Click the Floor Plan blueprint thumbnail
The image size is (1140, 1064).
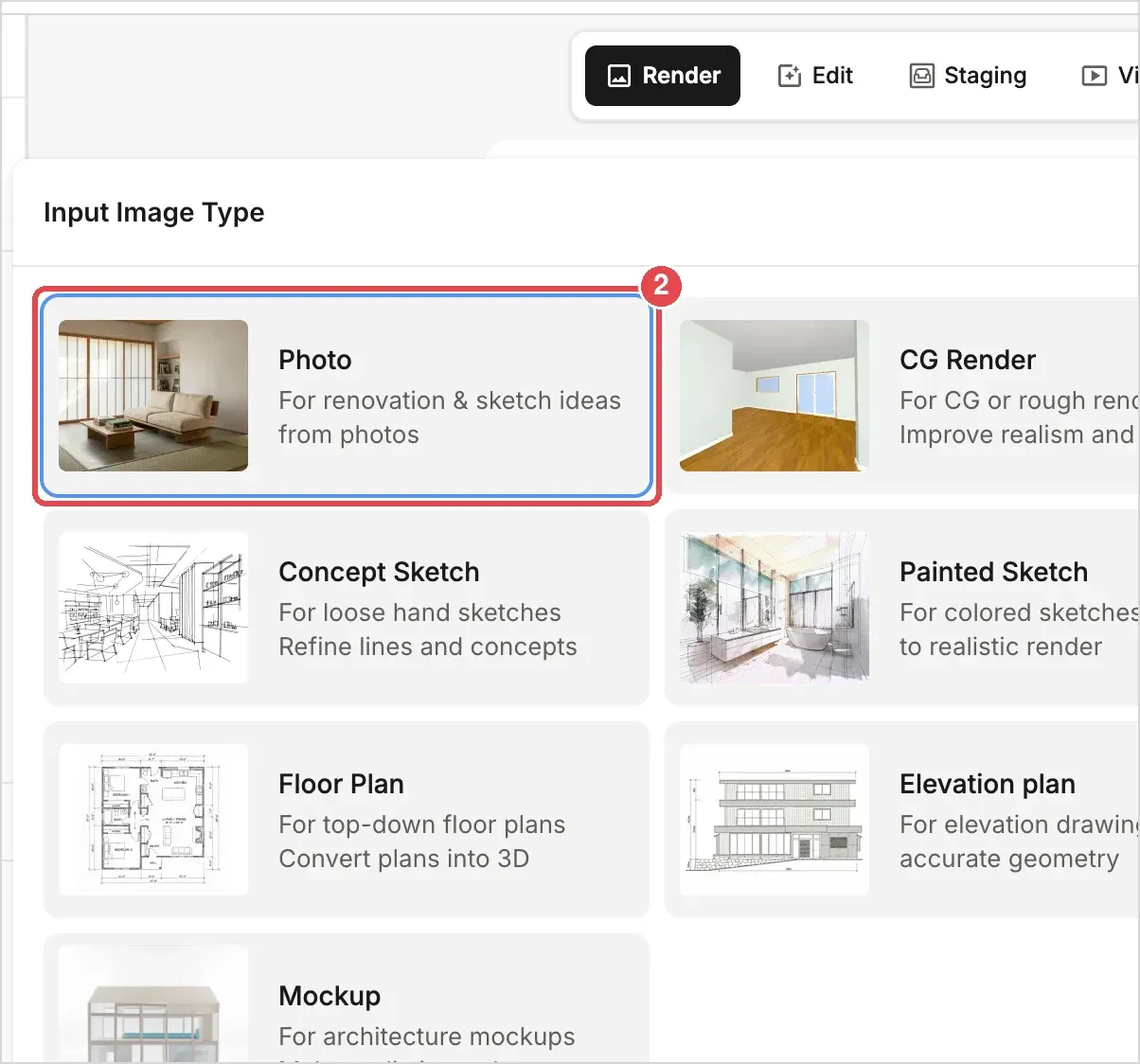point(153,820)
